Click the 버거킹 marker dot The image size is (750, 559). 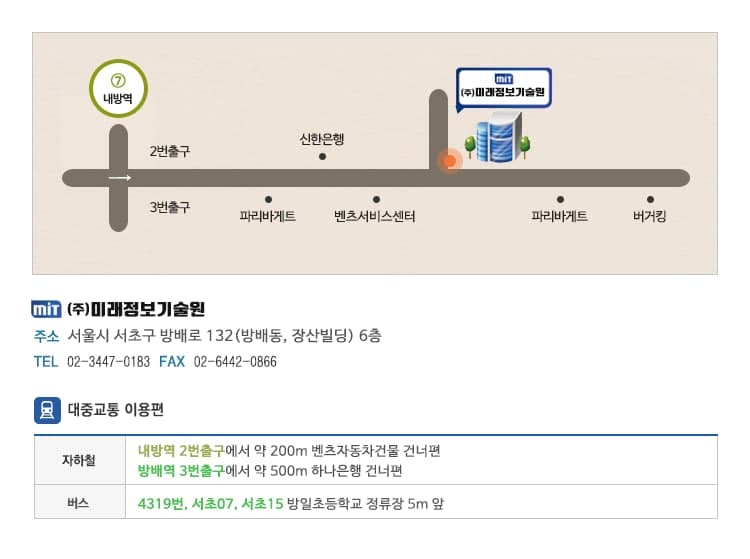[650, 199]
